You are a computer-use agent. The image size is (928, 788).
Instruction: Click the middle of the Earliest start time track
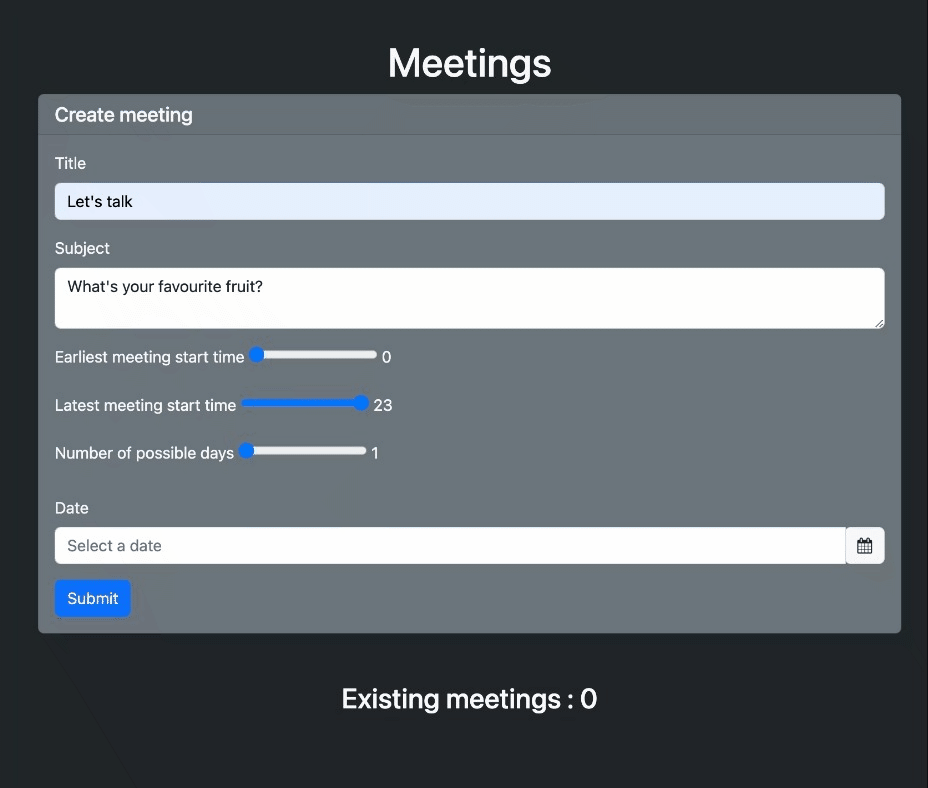pyautogui.click(x=313, y=355)
